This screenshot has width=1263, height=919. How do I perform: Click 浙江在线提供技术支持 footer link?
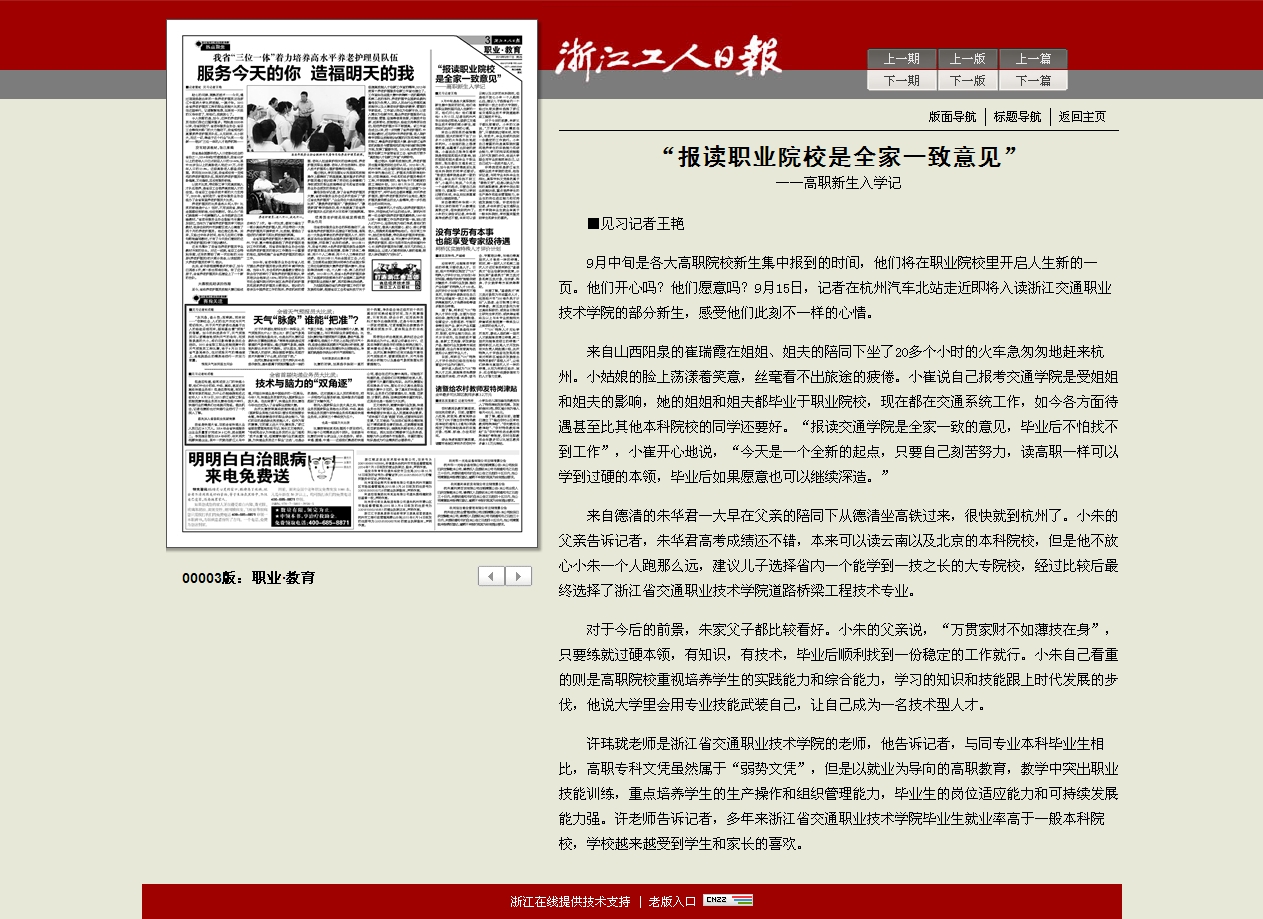coord(570,901)
